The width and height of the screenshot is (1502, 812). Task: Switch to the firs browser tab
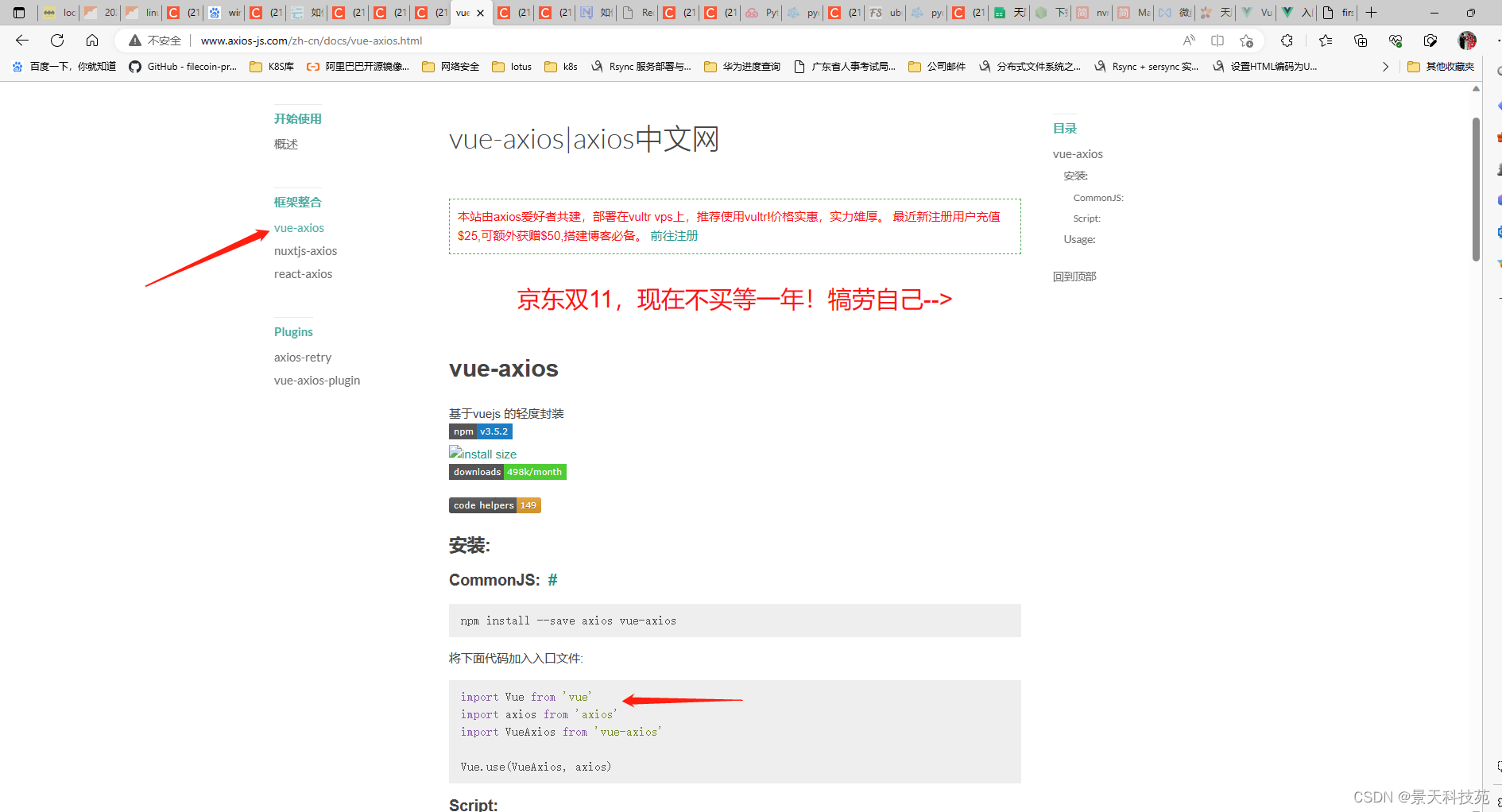point(1338,13)
